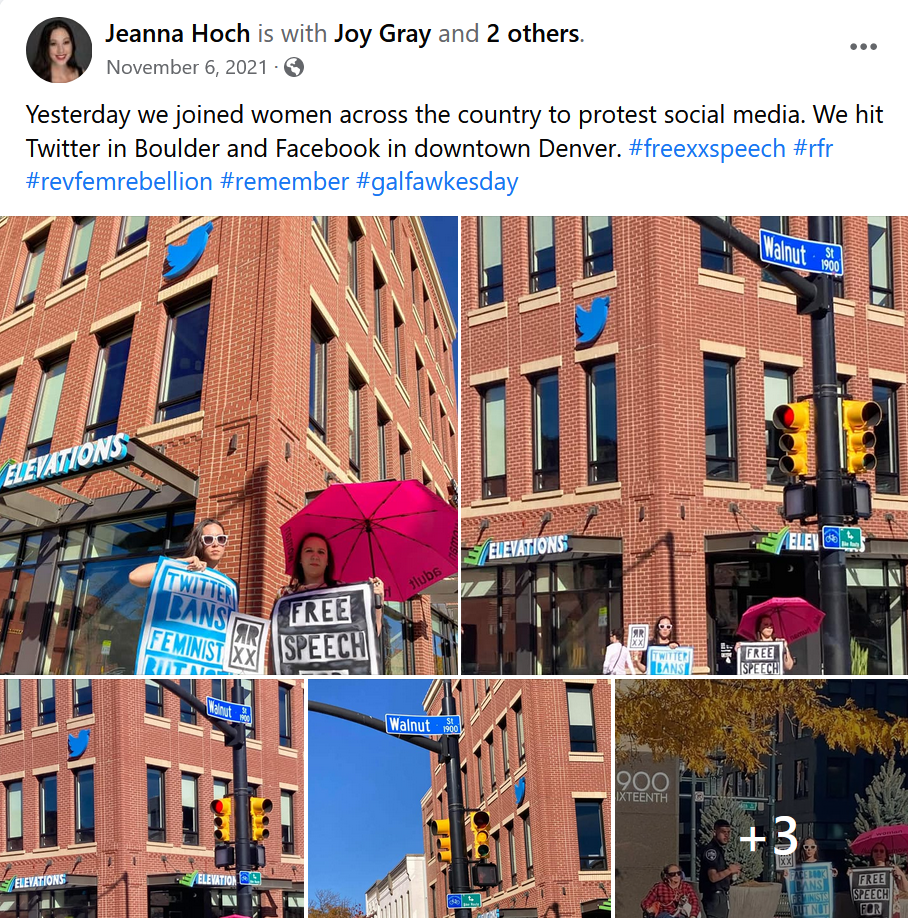Open bottom-middle photo with blue sky
This screenshot has height=918, width=908.
pyautogui.click(x=460, y=798)
